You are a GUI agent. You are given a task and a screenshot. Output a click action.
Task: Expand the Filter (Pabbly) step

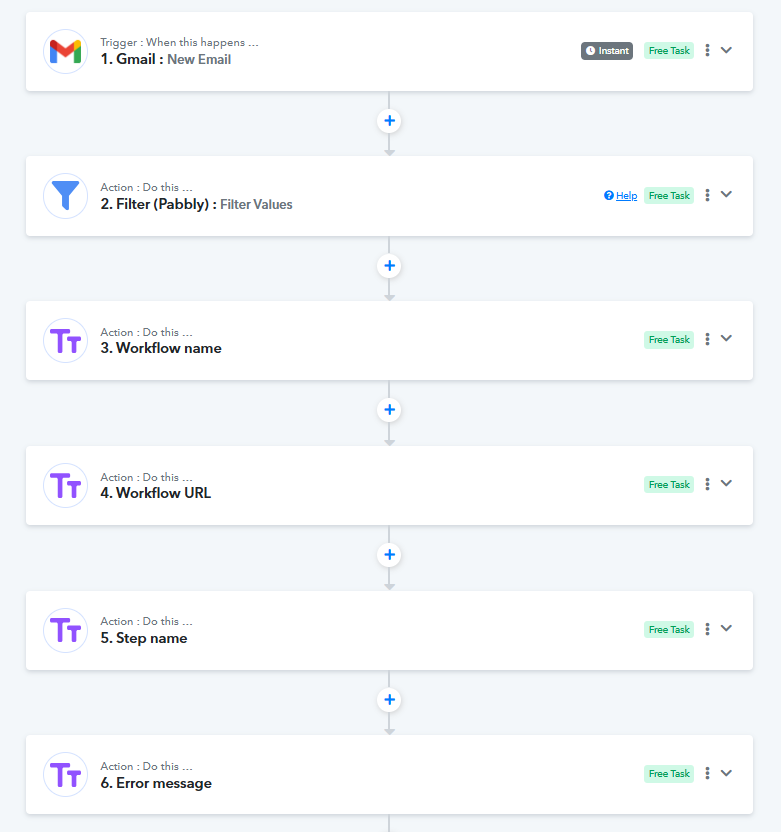[x=726, y=194]
